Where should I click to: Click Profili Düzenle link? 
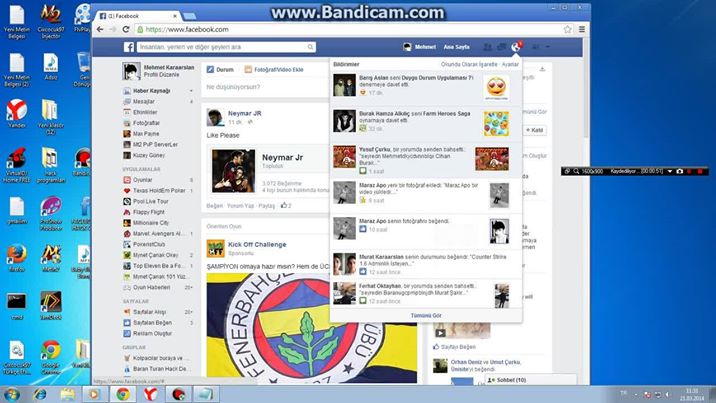tap(160, 74)
